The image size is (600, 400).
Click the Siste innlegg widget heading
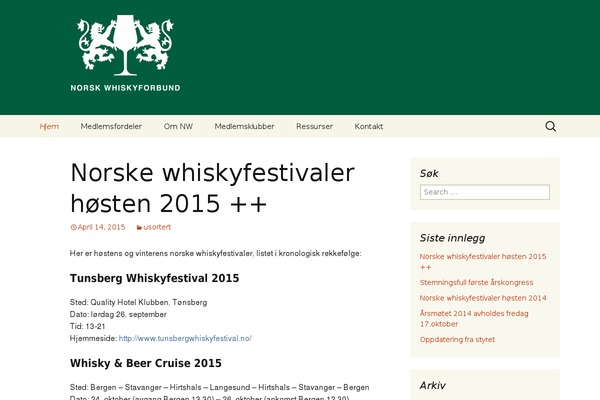click(x=452, y=238)
